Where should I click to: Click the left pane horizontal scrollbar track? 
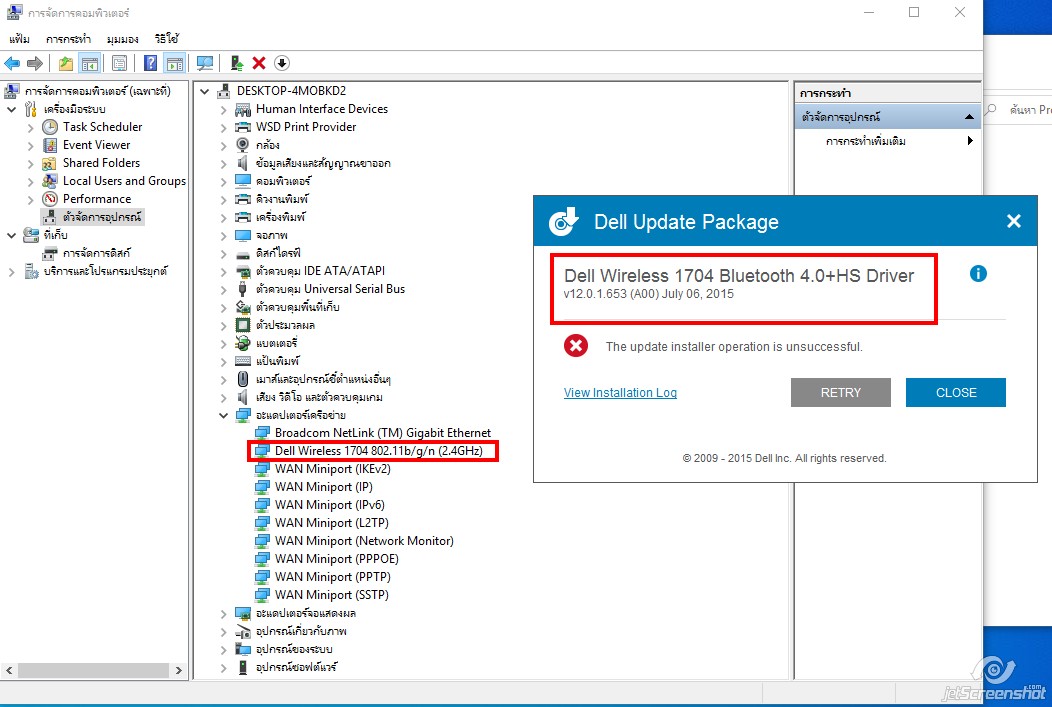click(93, 670)
